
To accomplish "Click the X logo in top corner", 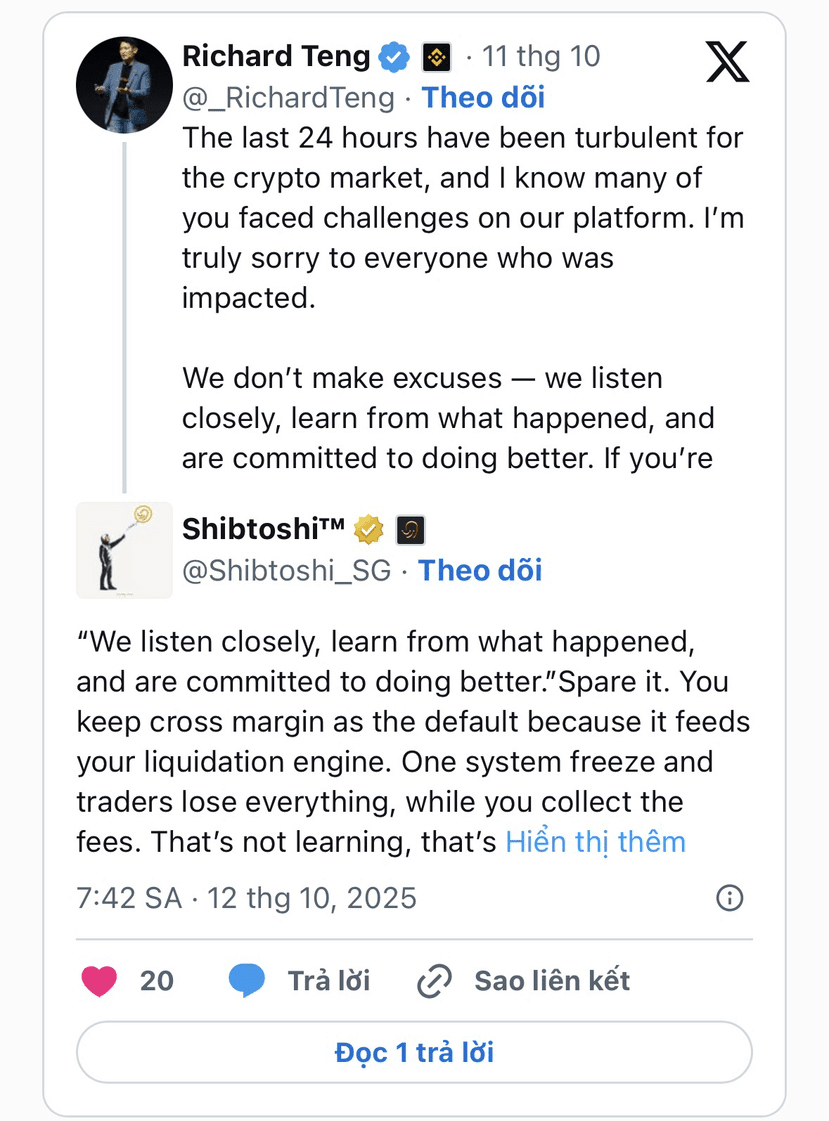I will click(x=727, y=61).
